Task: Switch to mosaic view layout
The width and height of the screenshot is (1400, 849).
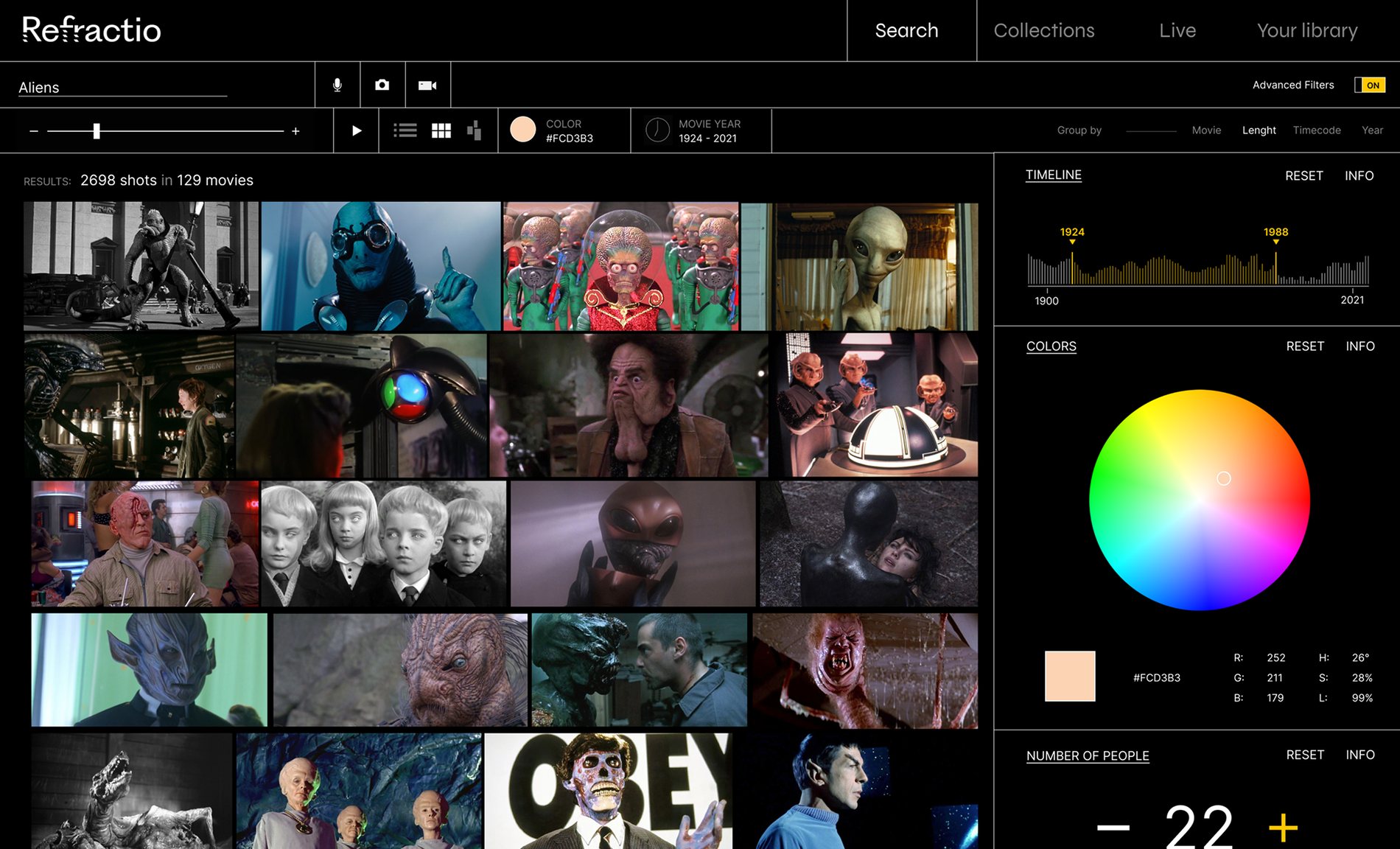Action: [474, 130]
